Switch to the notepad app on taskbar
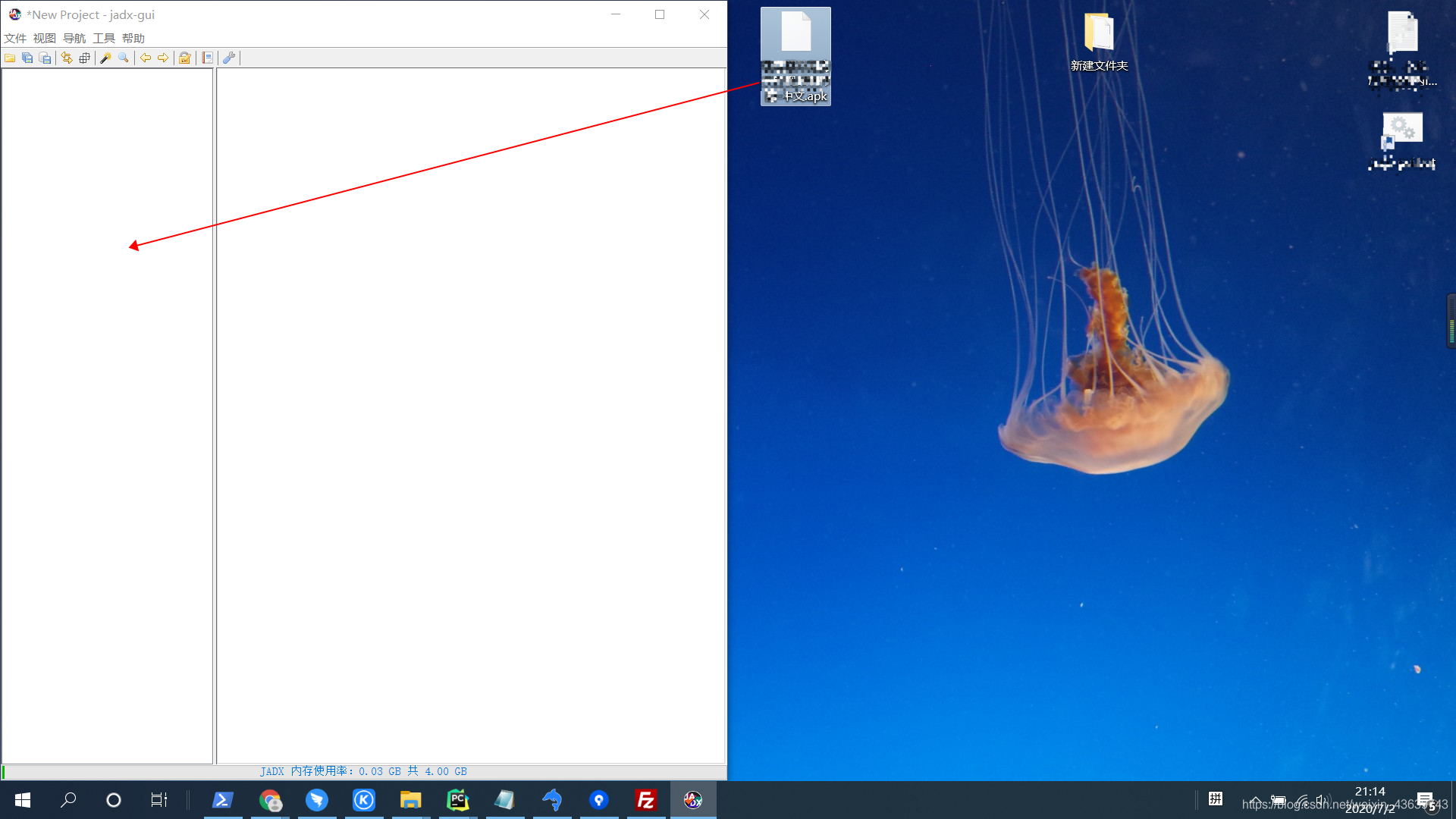Viewport: 1456px width, 819px height. point(505,800)
